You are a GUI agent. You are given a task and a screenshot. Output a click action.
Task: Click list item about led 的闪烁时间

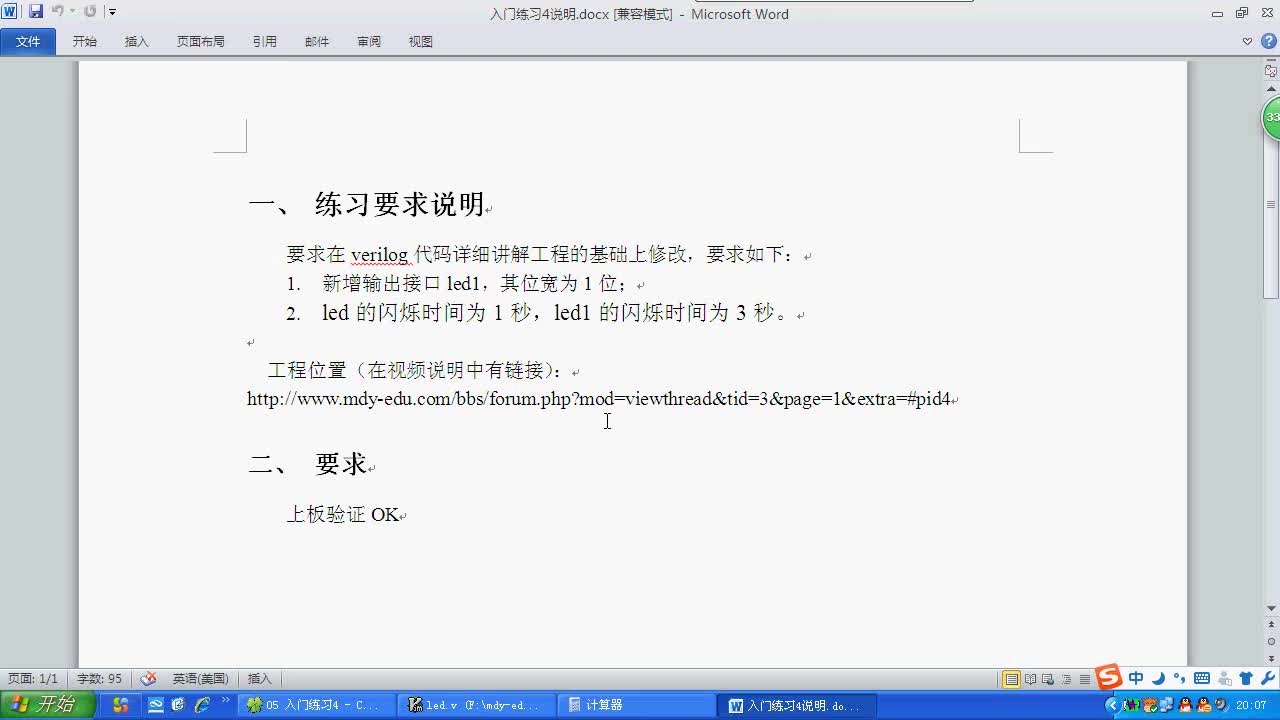541,313
